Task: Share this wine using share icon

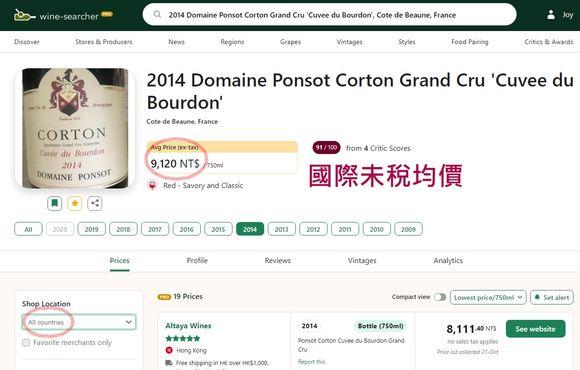Action: pyautogui.click(x=95, y=203)
